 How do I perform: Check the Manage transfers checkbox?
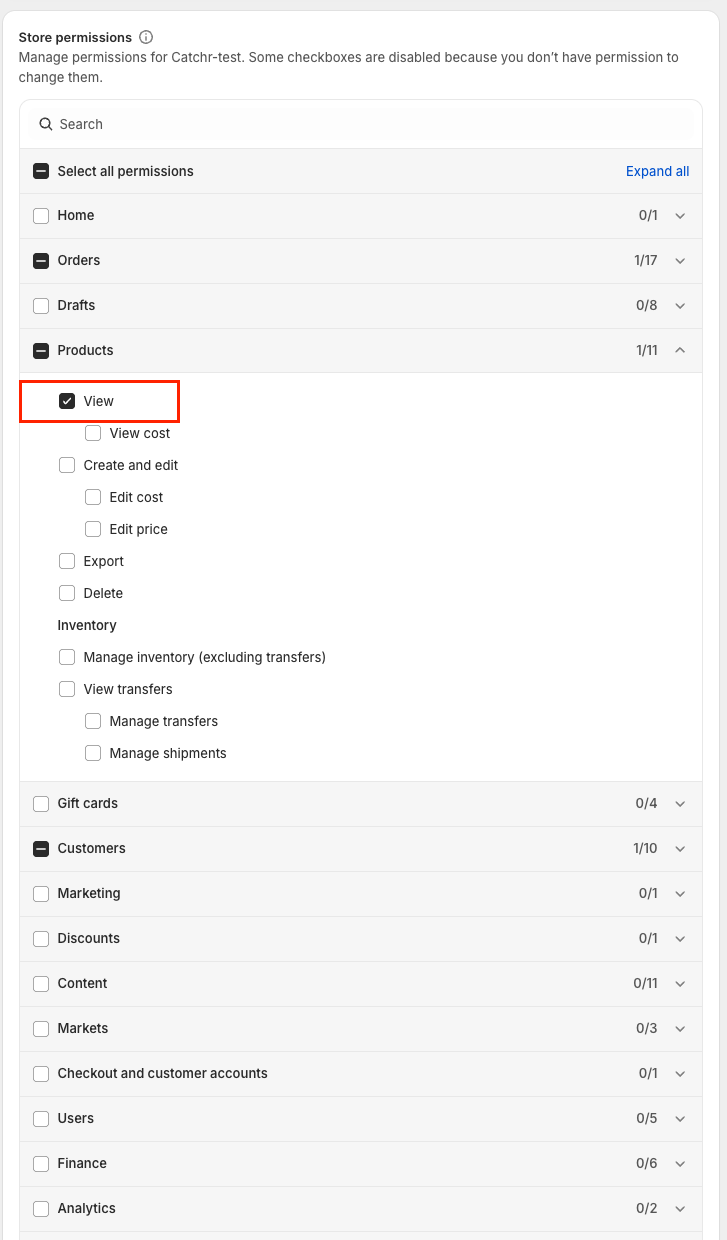click(93, 721)
